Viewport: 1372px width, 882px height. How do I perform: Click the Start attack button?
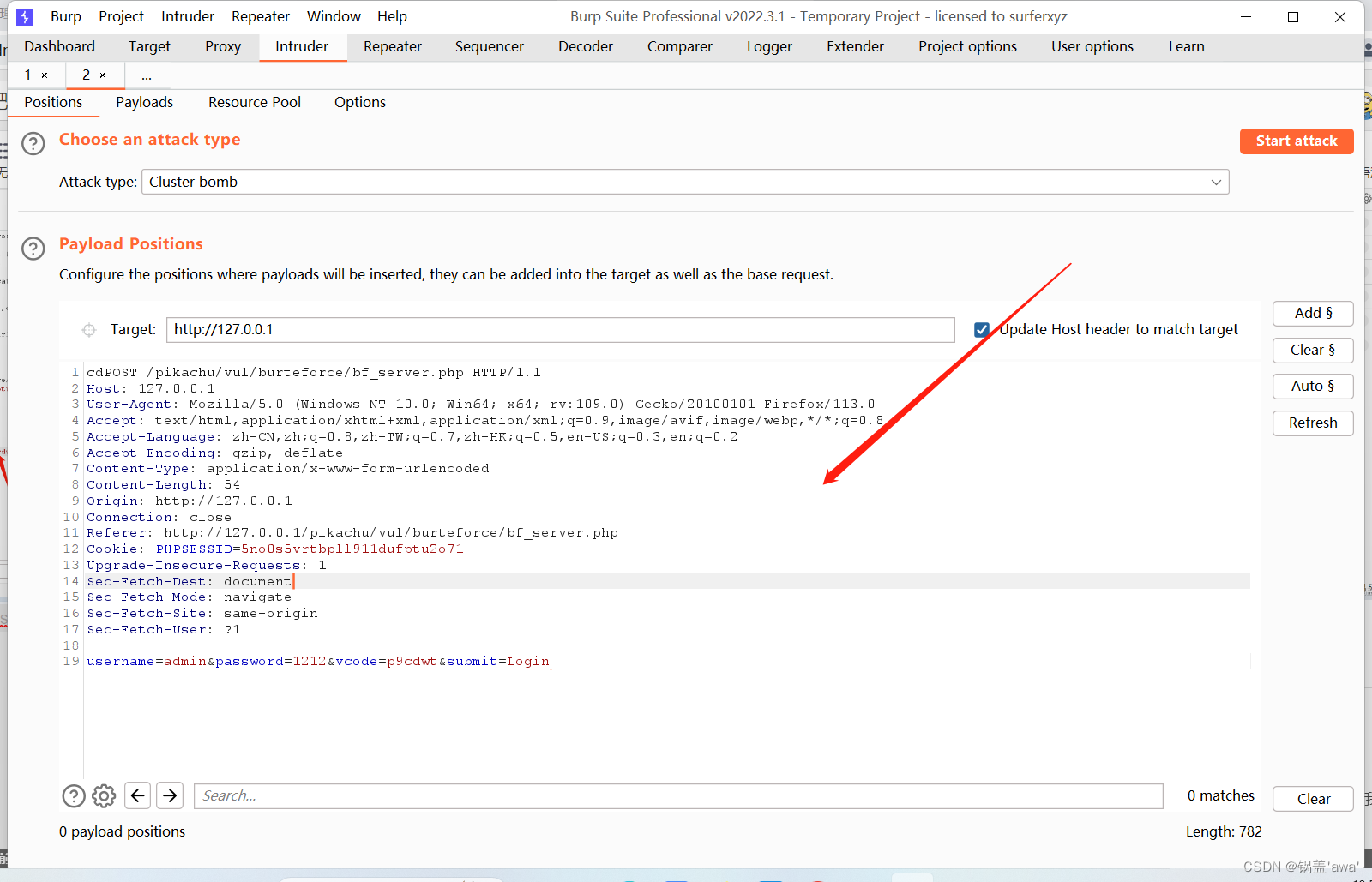click(x=1297, y=141)
